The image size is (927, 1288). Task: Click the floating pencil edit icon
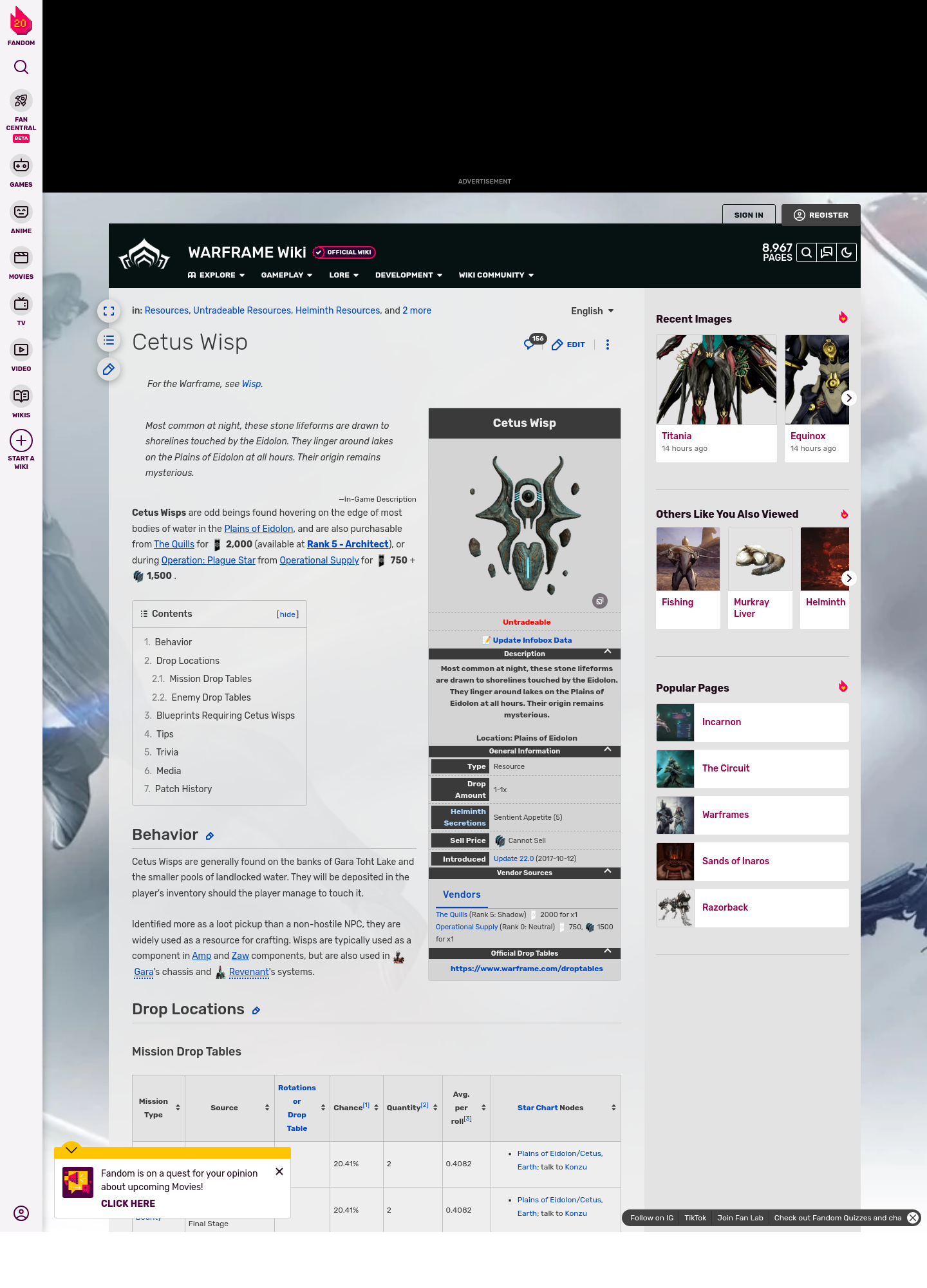coord(109,369)
